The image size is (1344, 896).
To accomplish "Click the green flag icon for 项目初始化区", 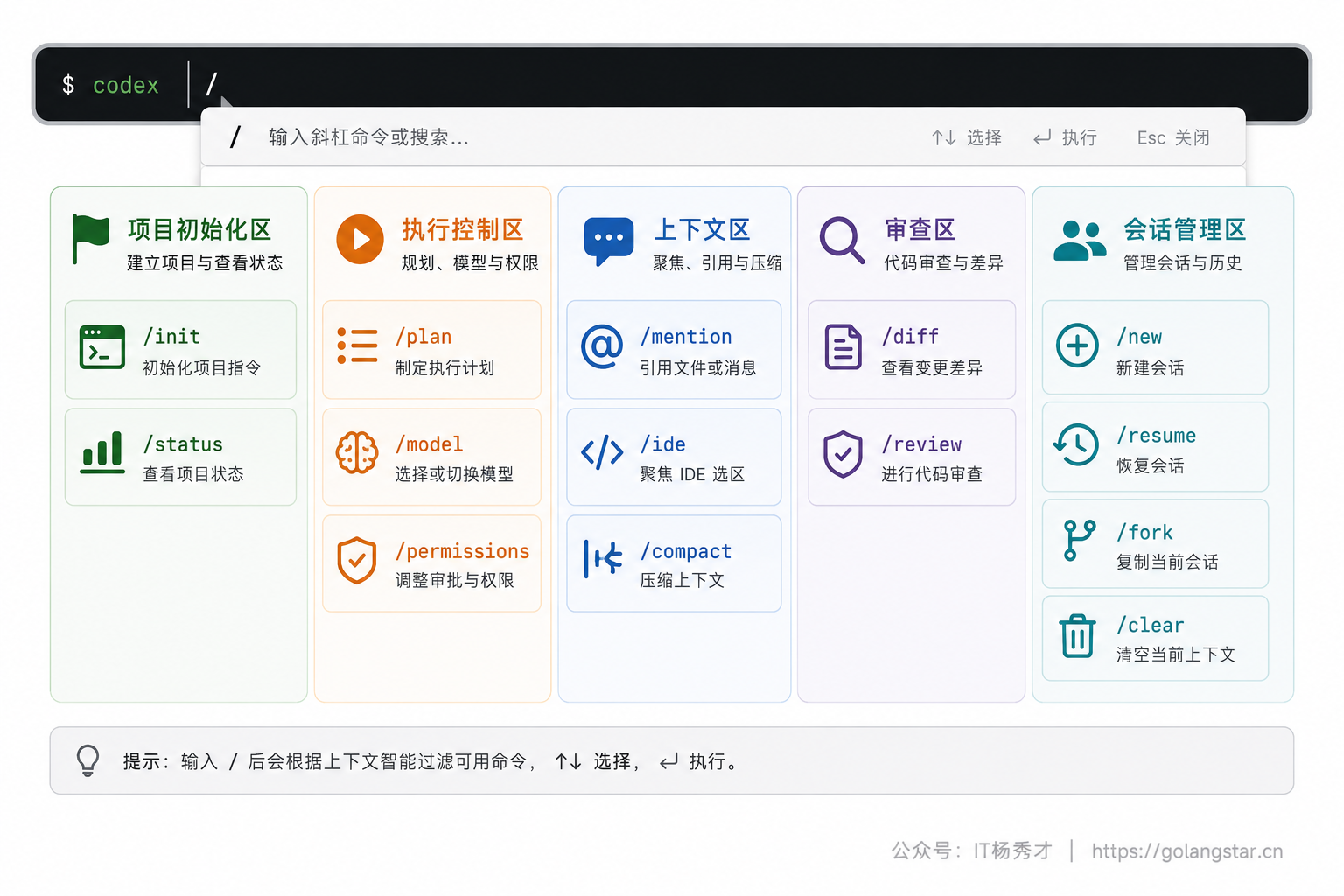I will point(91,239).
